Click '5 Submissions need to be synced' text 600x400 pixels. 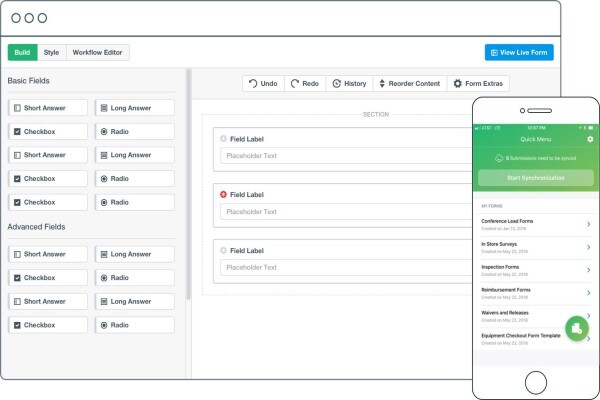541,158
